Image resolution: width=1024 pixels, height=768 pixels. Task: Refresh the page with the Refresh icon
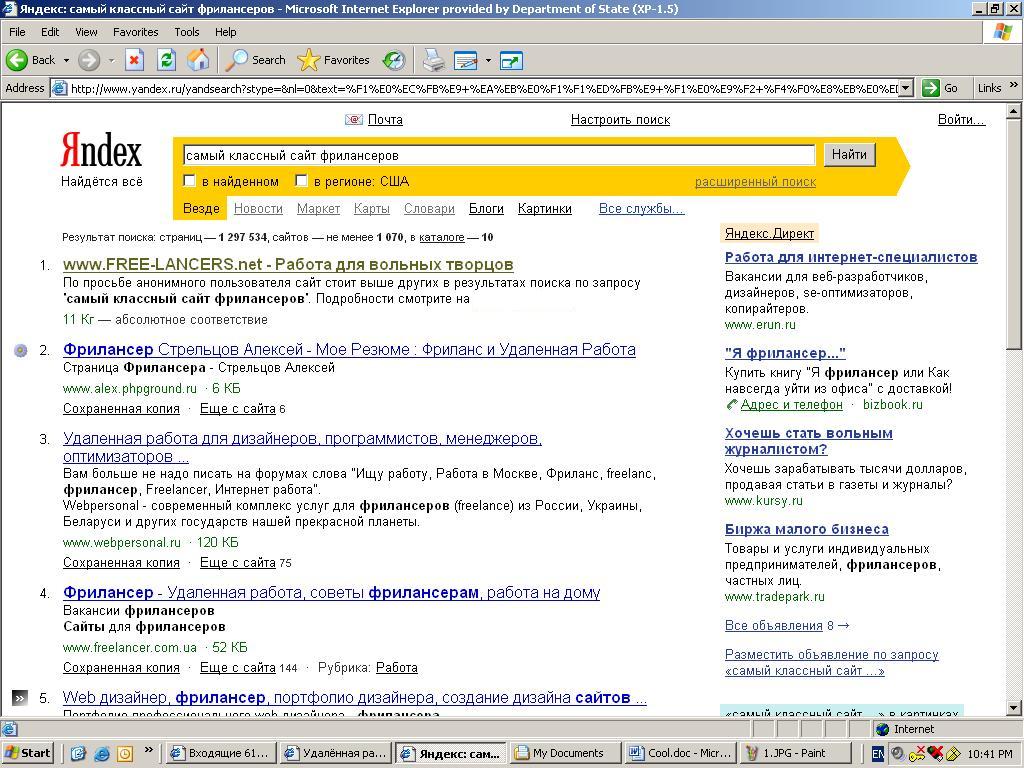[x=166, y=60]
